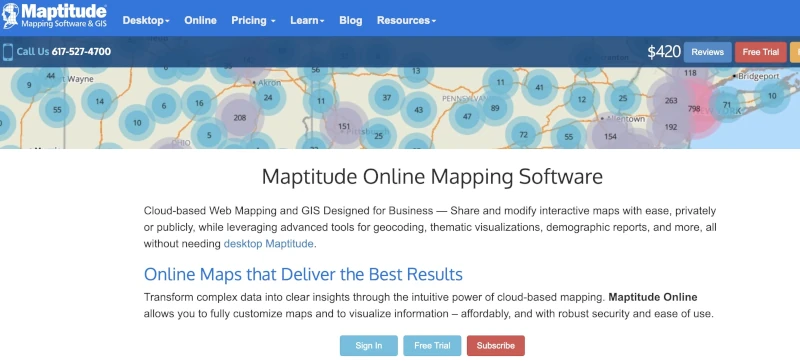The height and width of the screenshot is (361, 800).
Task: Select the 24 cluster marker near Akron
Action: [x=268, y=97]
